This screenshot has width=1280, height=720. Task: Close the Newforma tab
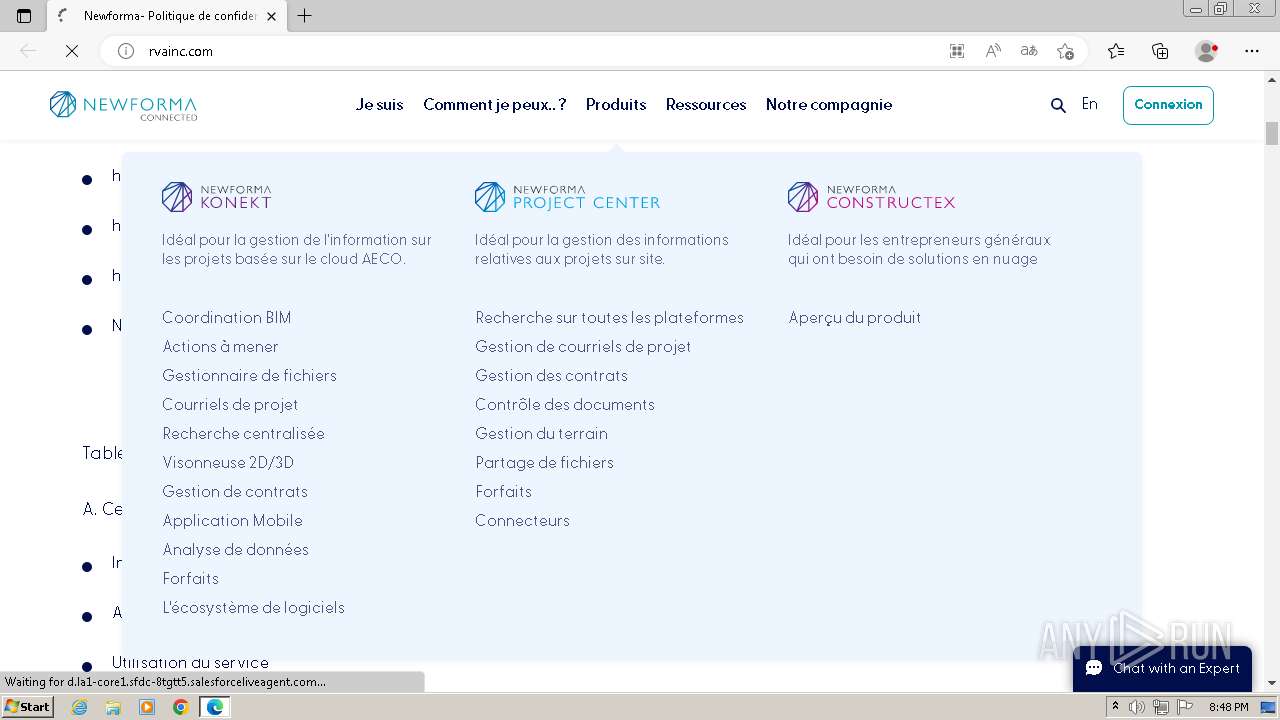[271, 16]
